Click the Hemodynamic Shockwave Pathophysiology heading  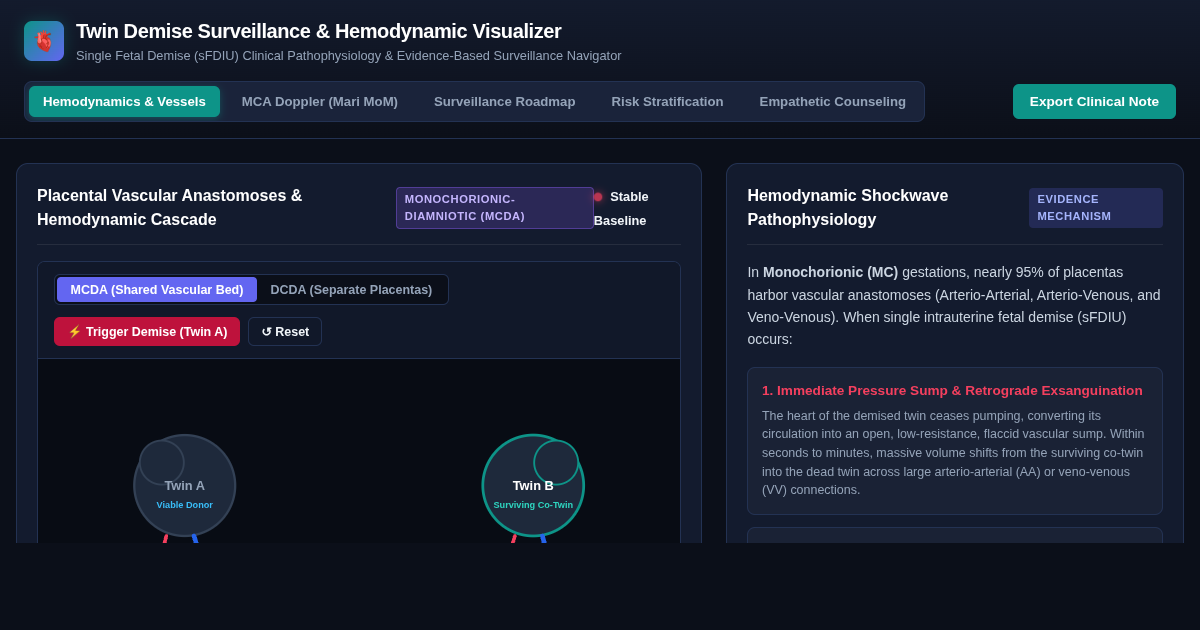click(x=848, y=208)
